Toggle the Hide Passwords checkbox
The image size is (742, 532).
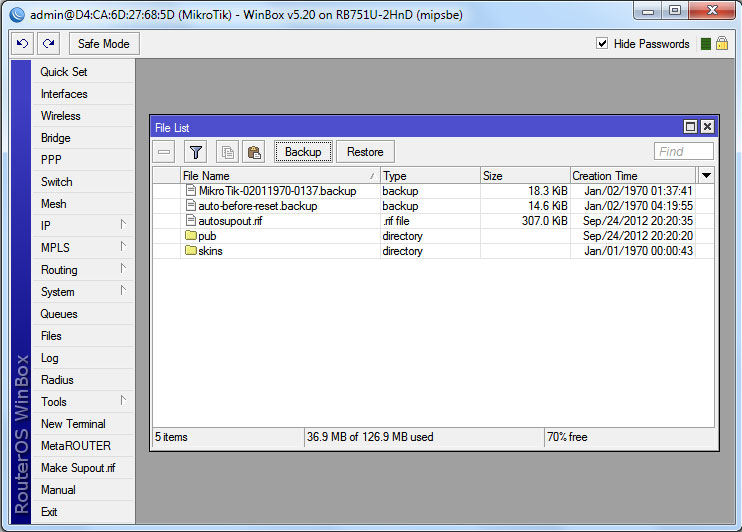point(602,44)
